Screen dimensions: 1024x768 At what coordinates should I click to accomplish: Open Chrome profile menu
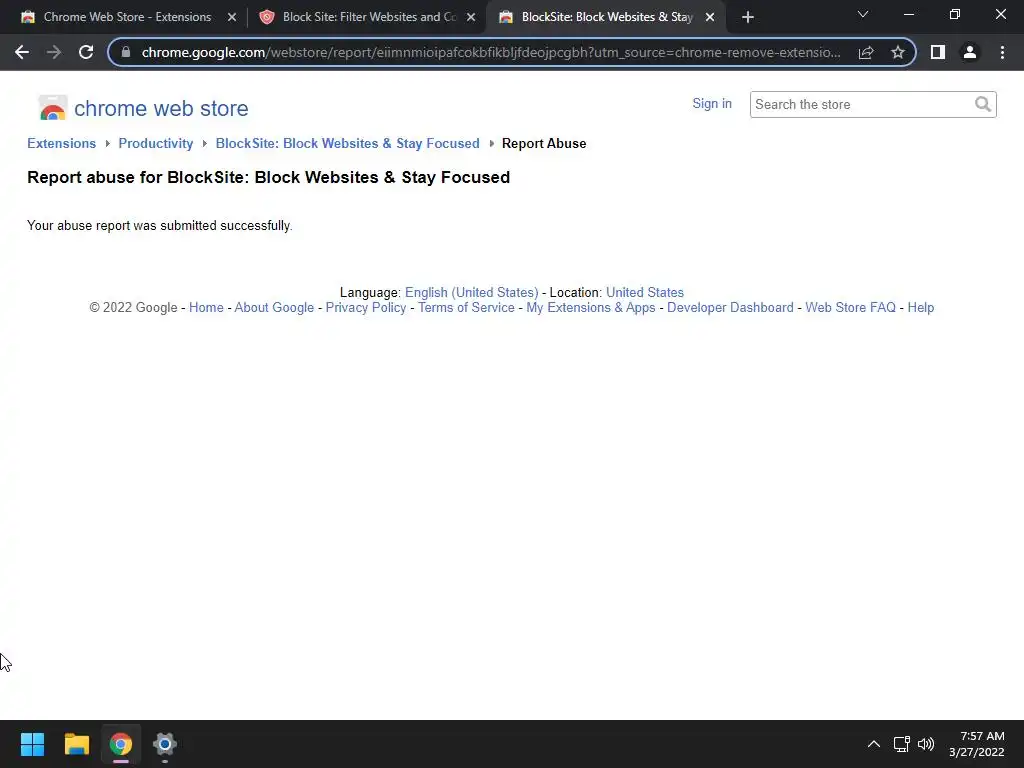(970, 52)
